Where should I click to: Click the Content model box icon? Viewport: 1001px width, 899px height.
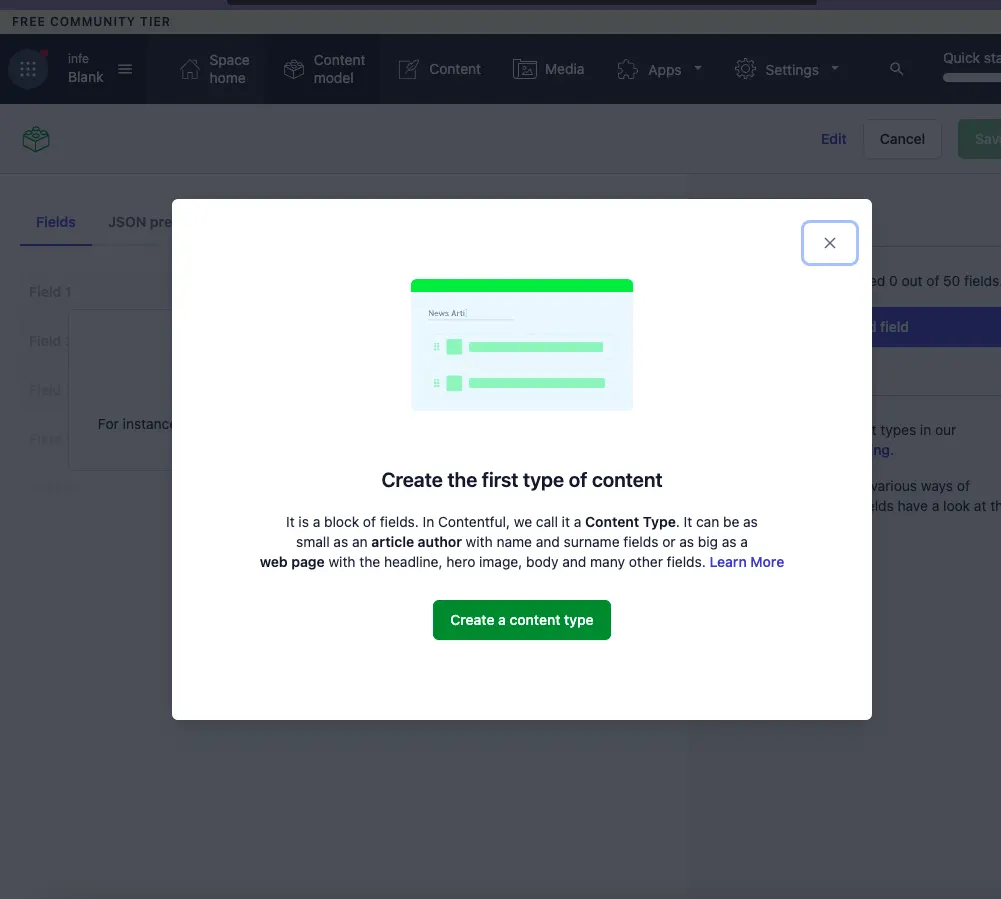[x=294, y=69]
